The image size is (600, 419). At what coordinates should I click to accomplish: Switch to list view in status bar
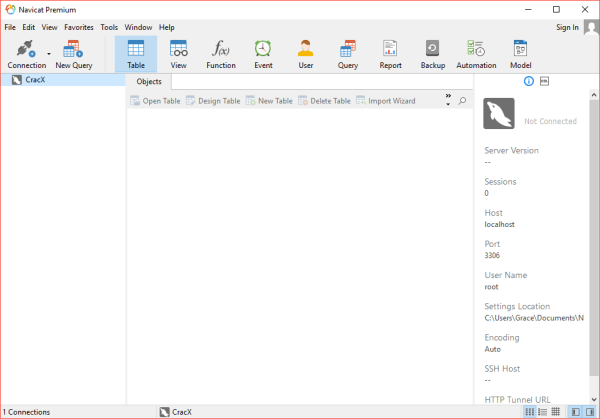coord(542,412)
